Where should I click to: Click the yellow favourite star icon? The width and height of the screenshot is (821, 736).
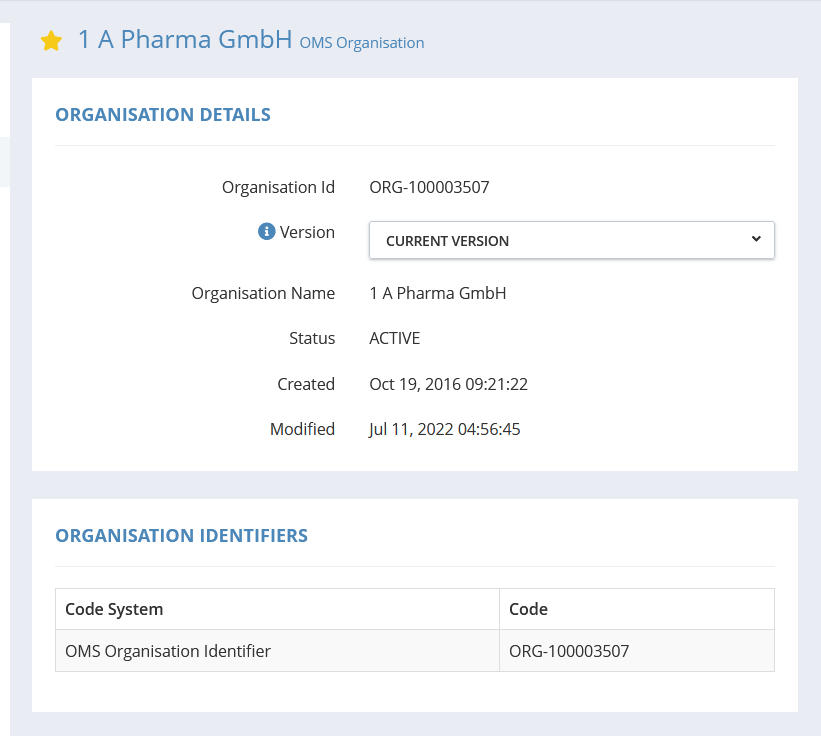tap(51, 41)
